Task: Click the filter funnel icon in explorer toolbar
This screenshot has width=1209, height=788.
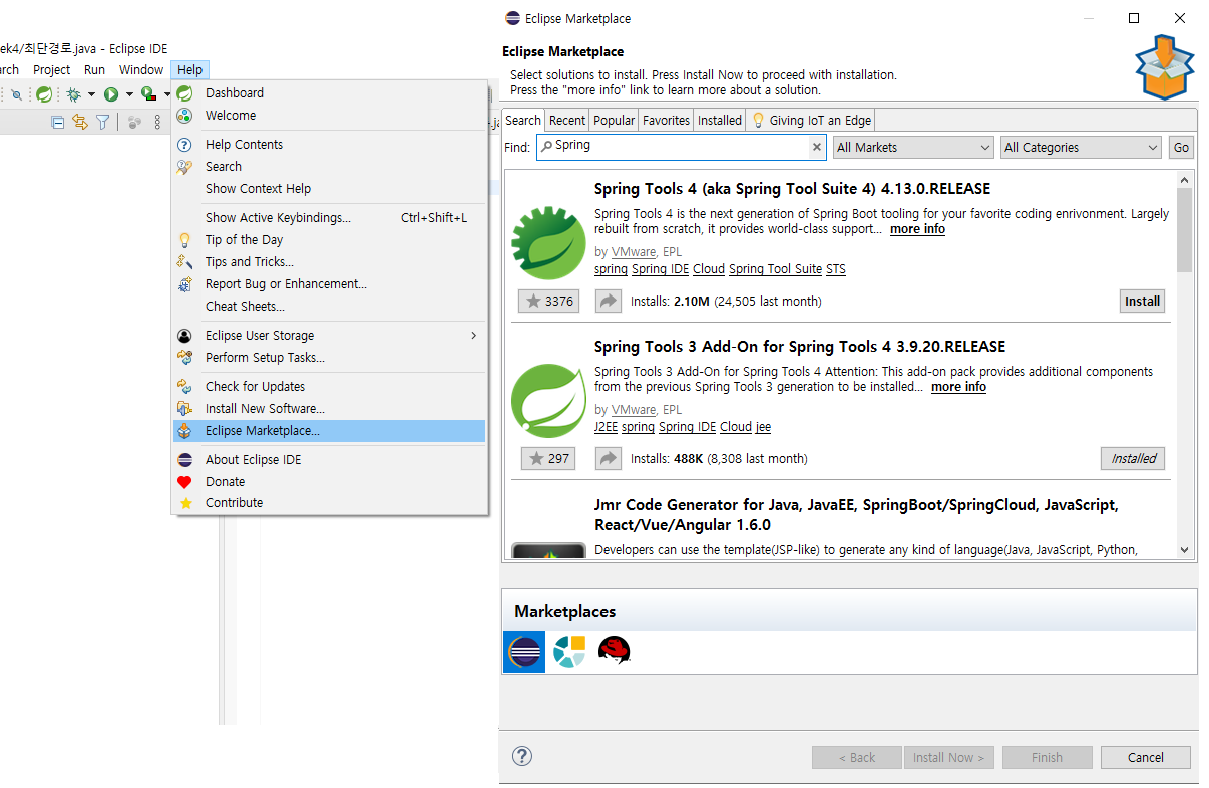Action: point(102,122)
